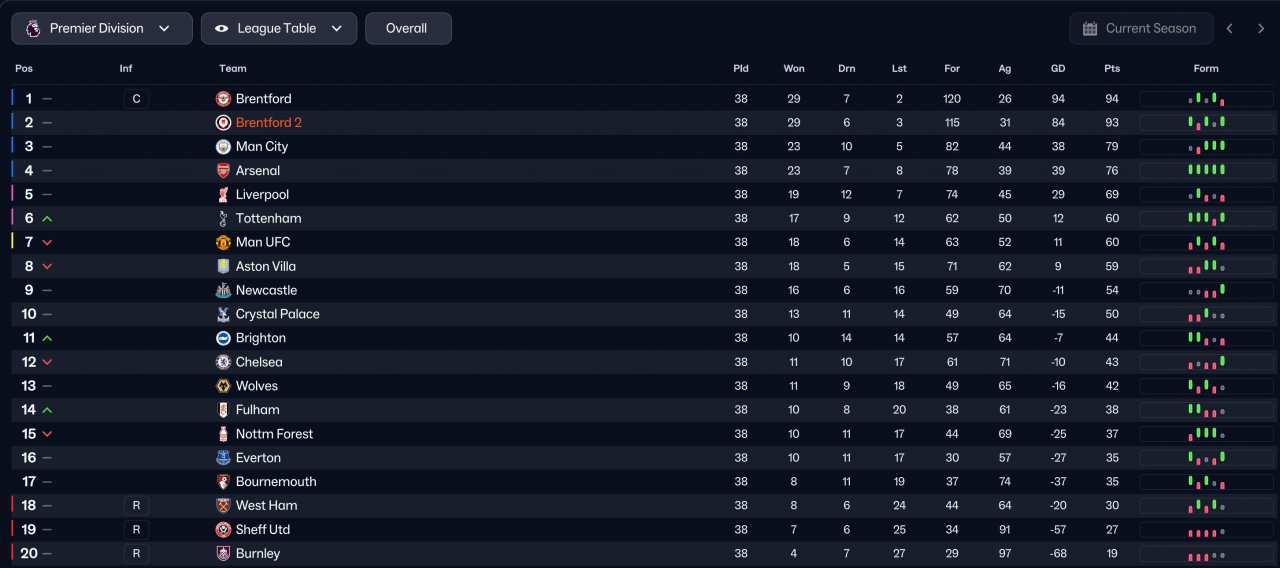Click the Overall button

click(408, 29)
